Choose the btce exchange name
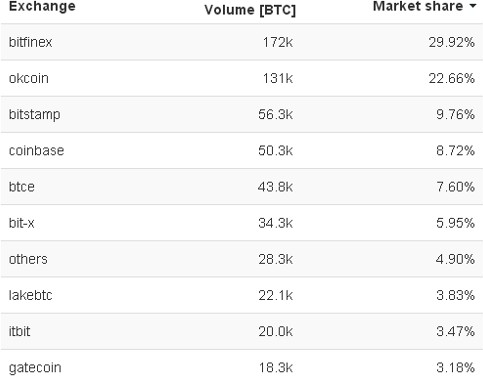This screenshot has width=483, height=377. coord(22,187)
